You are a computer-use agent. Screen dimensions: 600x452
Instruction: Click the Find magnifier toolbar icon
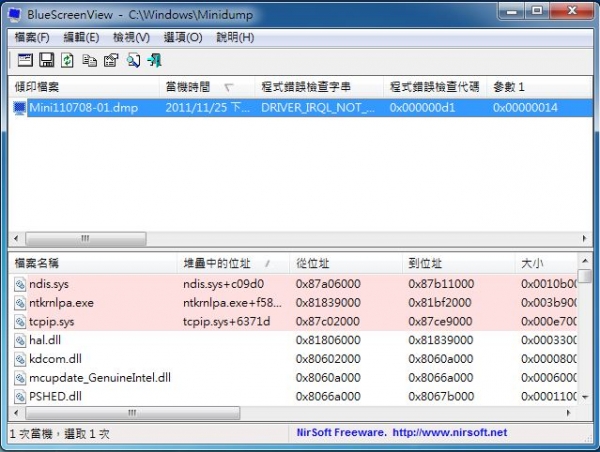(x=132, y=60)
